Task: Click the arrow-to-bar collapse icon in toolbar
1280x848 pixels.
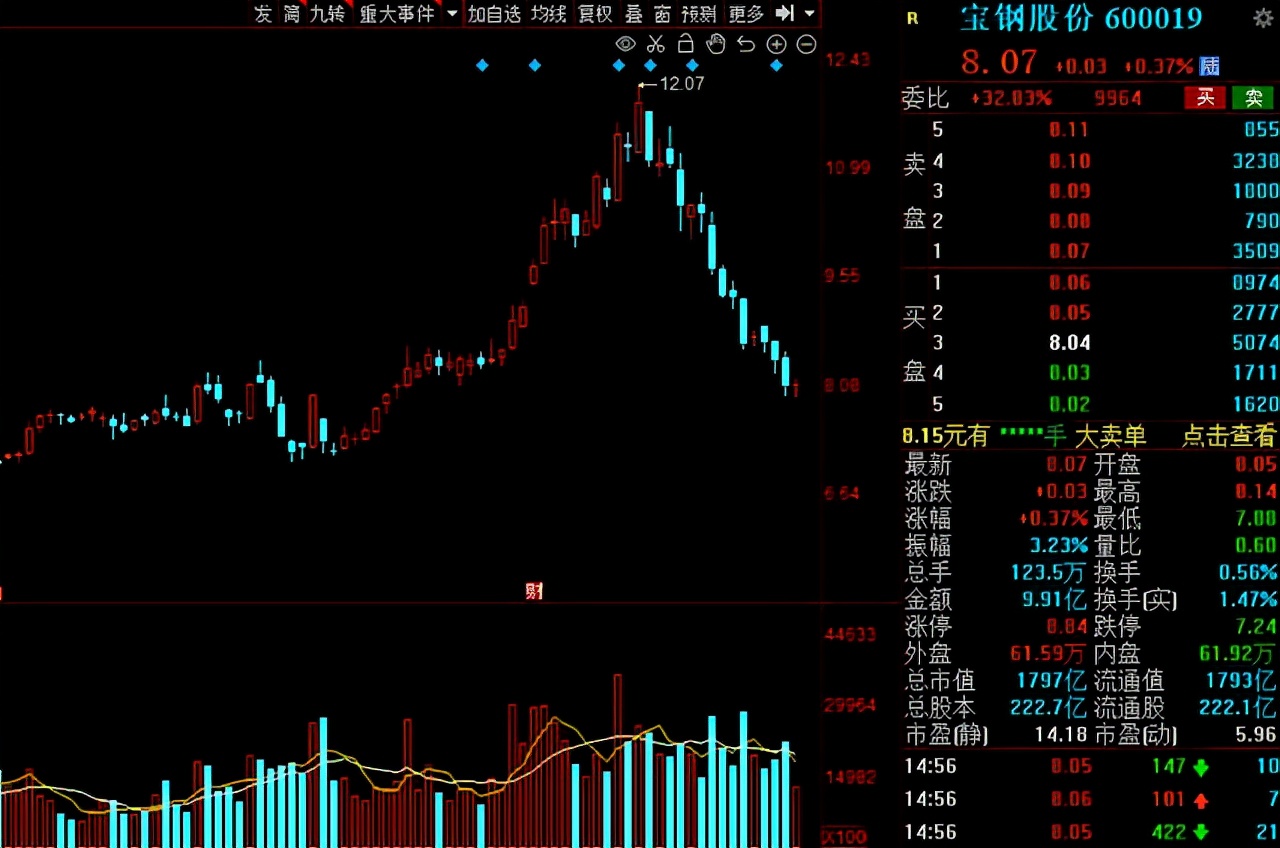Action: (x=785, y=13)
